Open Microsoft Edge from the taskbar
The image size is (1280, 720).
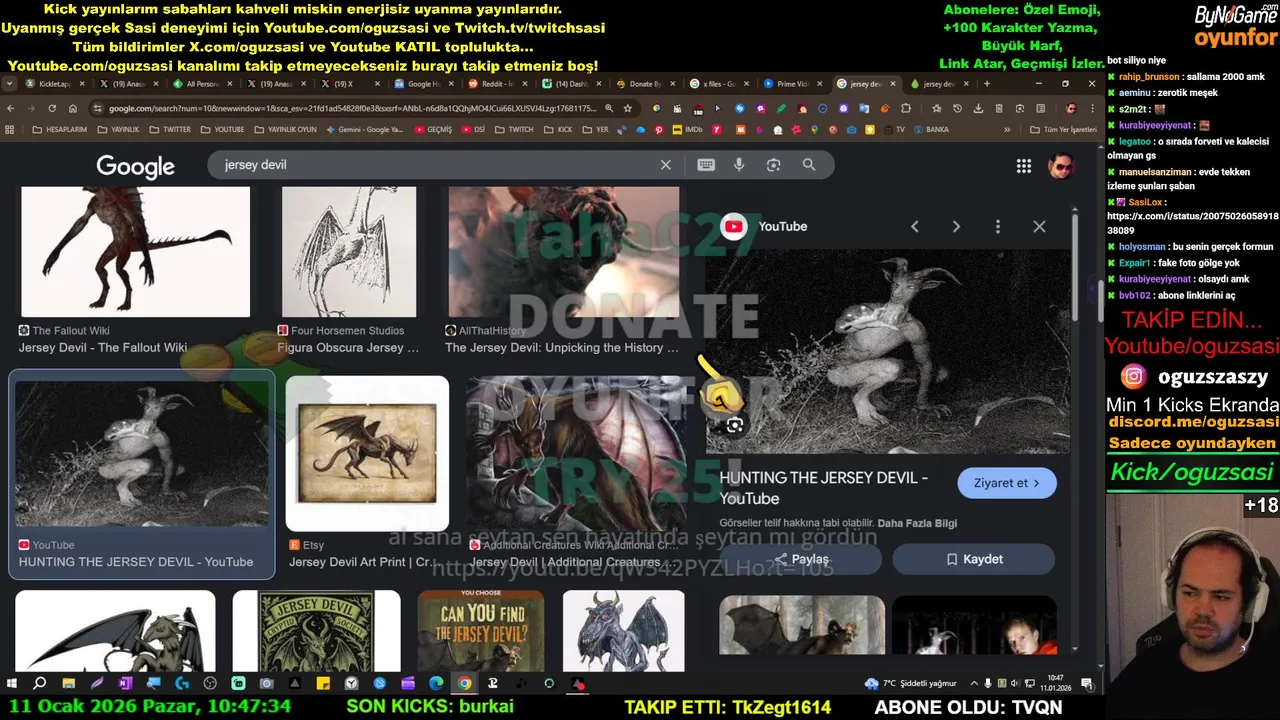pos(436,684)
